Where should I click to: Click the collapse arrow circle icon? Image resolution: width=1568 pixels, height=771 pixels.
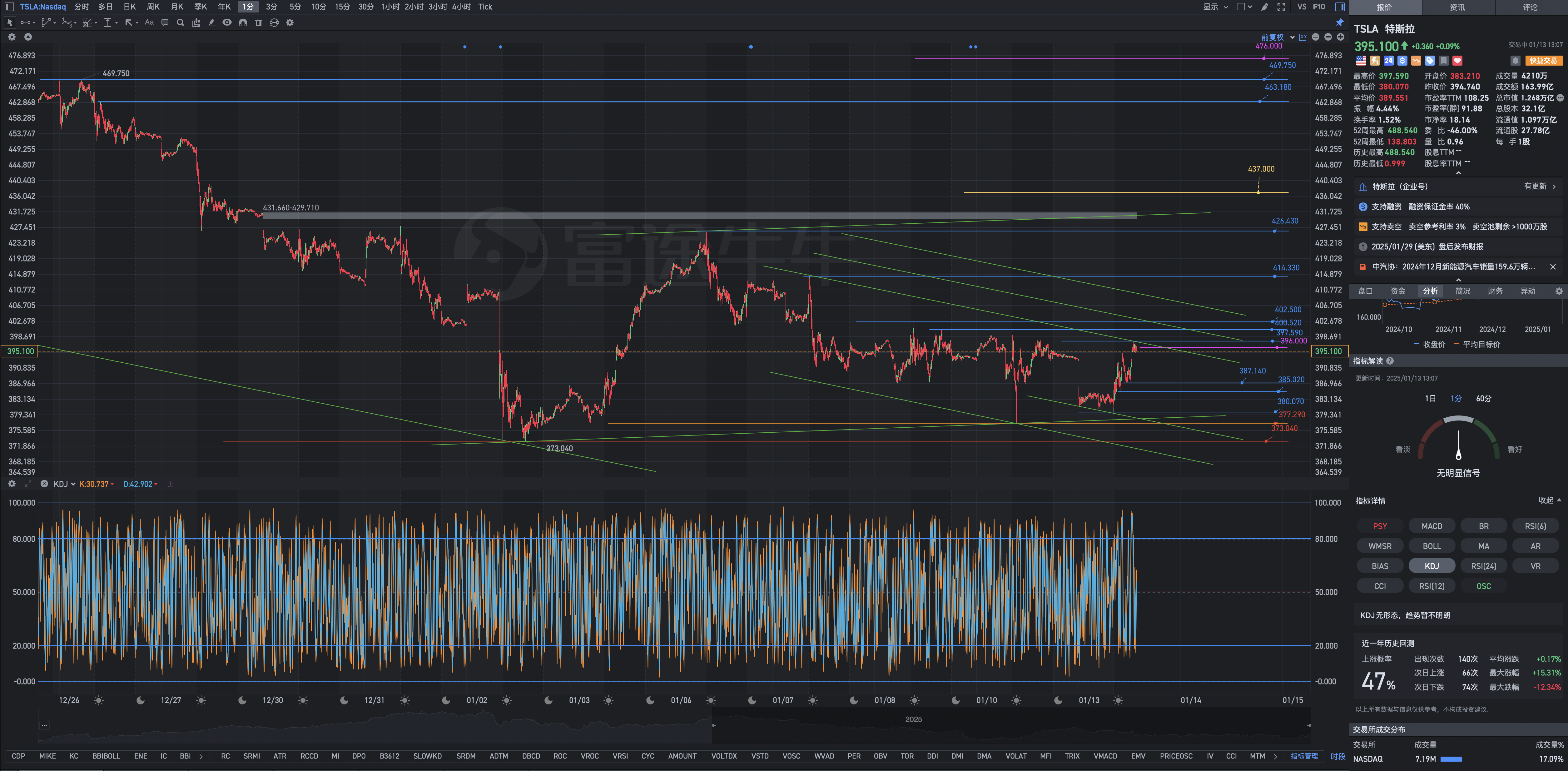[x=27, y=37]
